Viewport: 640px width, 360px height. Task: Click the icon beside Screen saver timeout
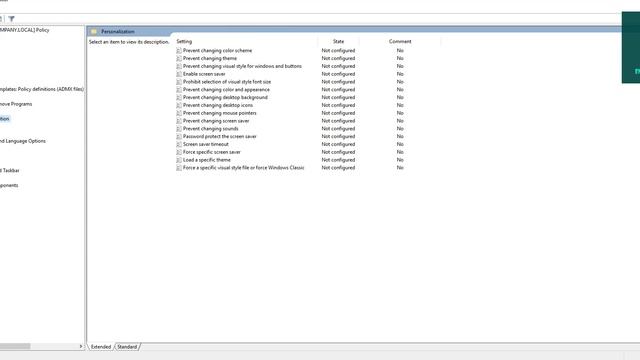pyautogui.click(x=179, y=144)
